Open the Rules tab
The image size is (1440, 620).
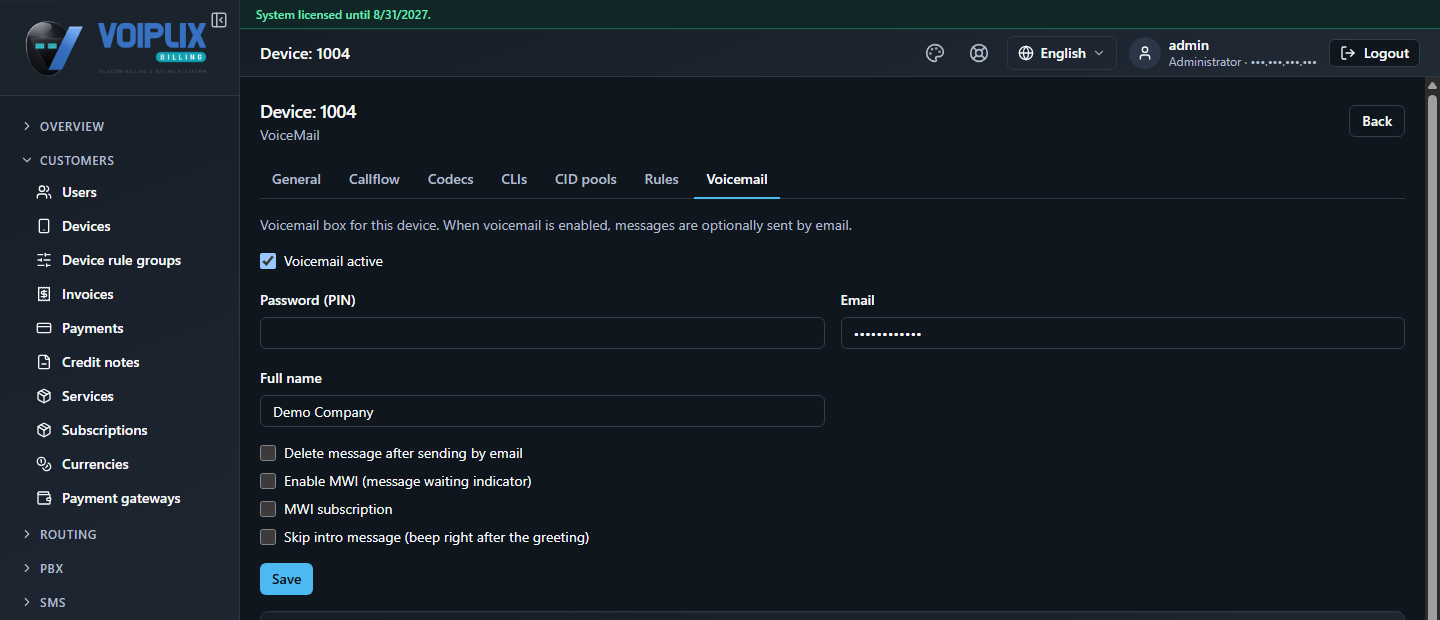pos(662,179)
